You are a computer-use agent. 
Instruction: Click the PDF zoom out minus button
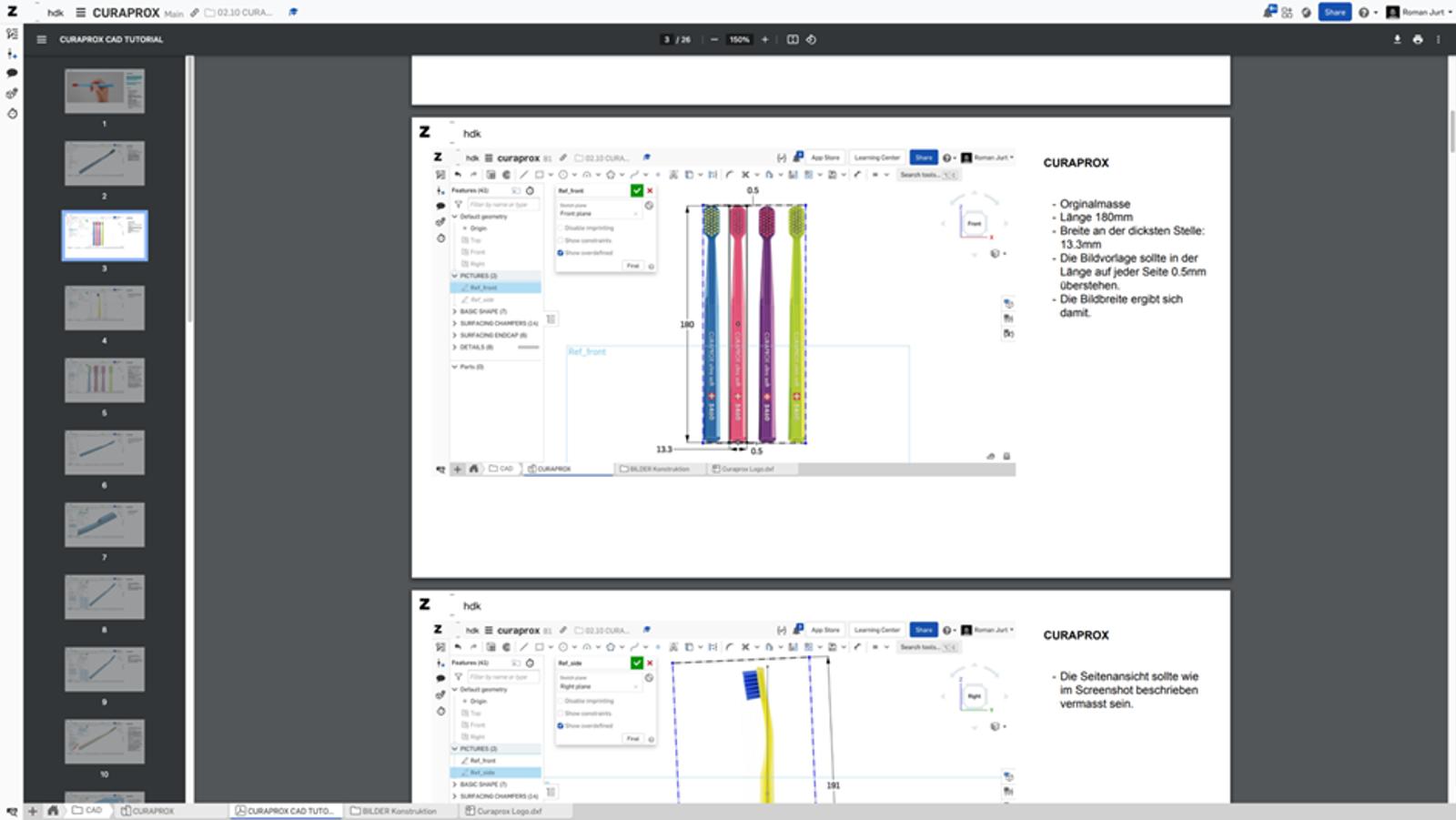click(714, 40)
